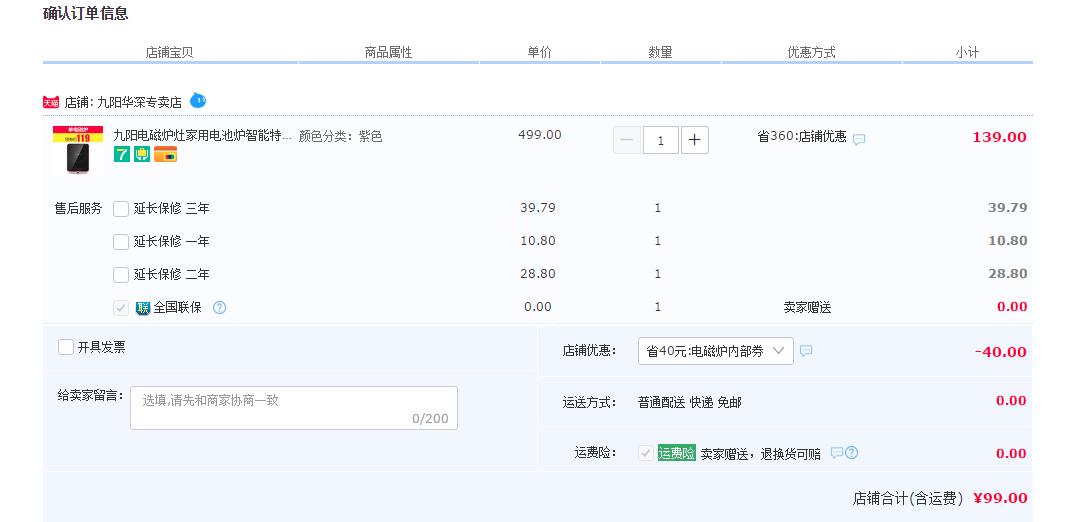Click the 运送方式： label
1070x522 pixels.
[590, 403]
